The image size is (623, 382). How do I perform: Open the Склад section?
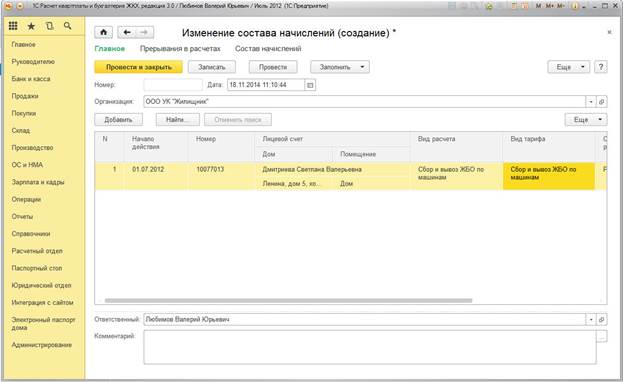point(21,130)
